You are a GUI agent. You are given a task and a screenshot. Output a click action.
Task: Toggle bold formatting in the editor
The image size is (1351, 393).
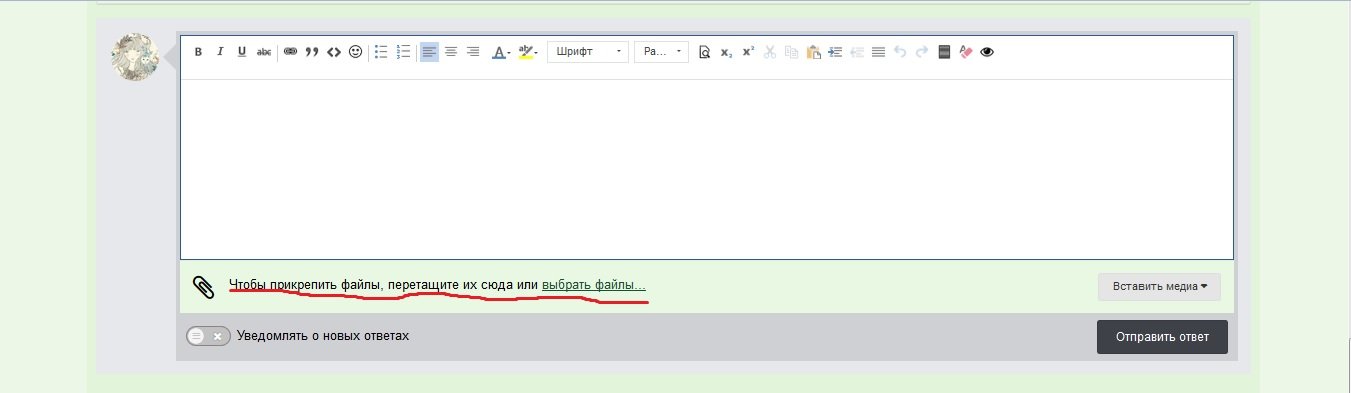tap(198, 52)
